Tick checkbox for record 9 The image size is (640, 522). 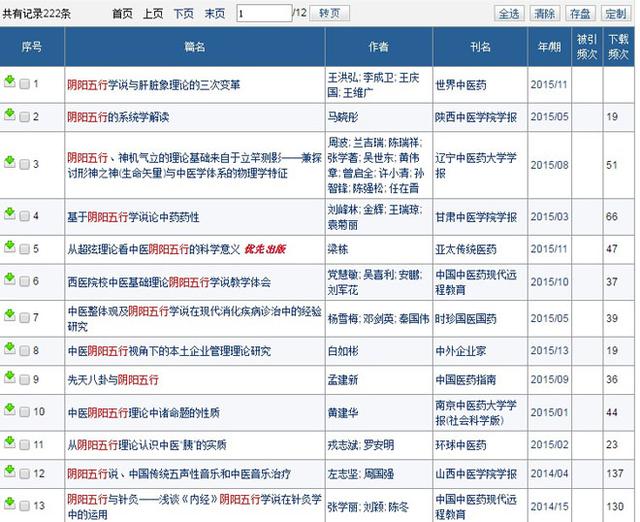(24, 380)
